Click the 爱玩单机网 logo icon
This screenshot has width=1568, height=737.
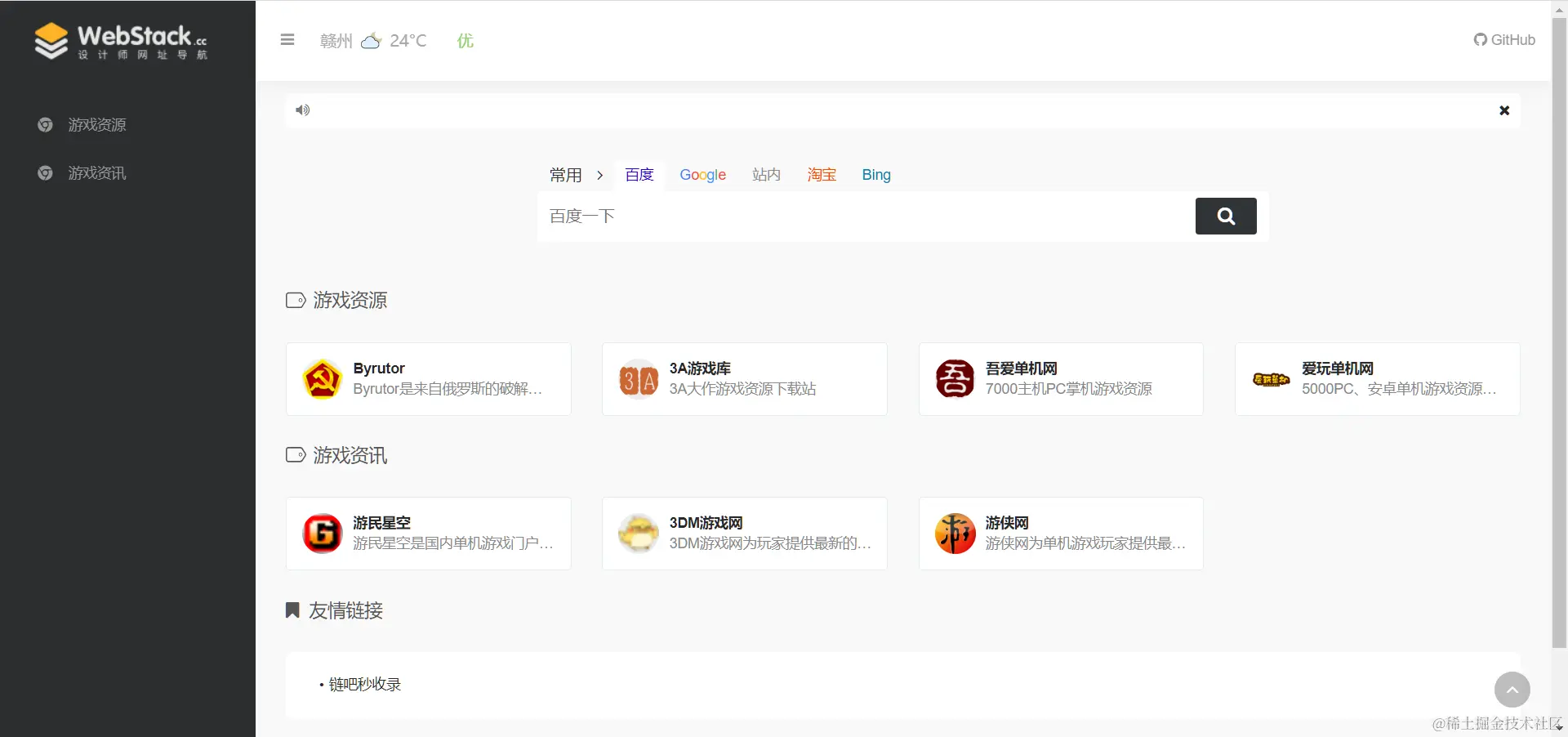(1271, 379)
